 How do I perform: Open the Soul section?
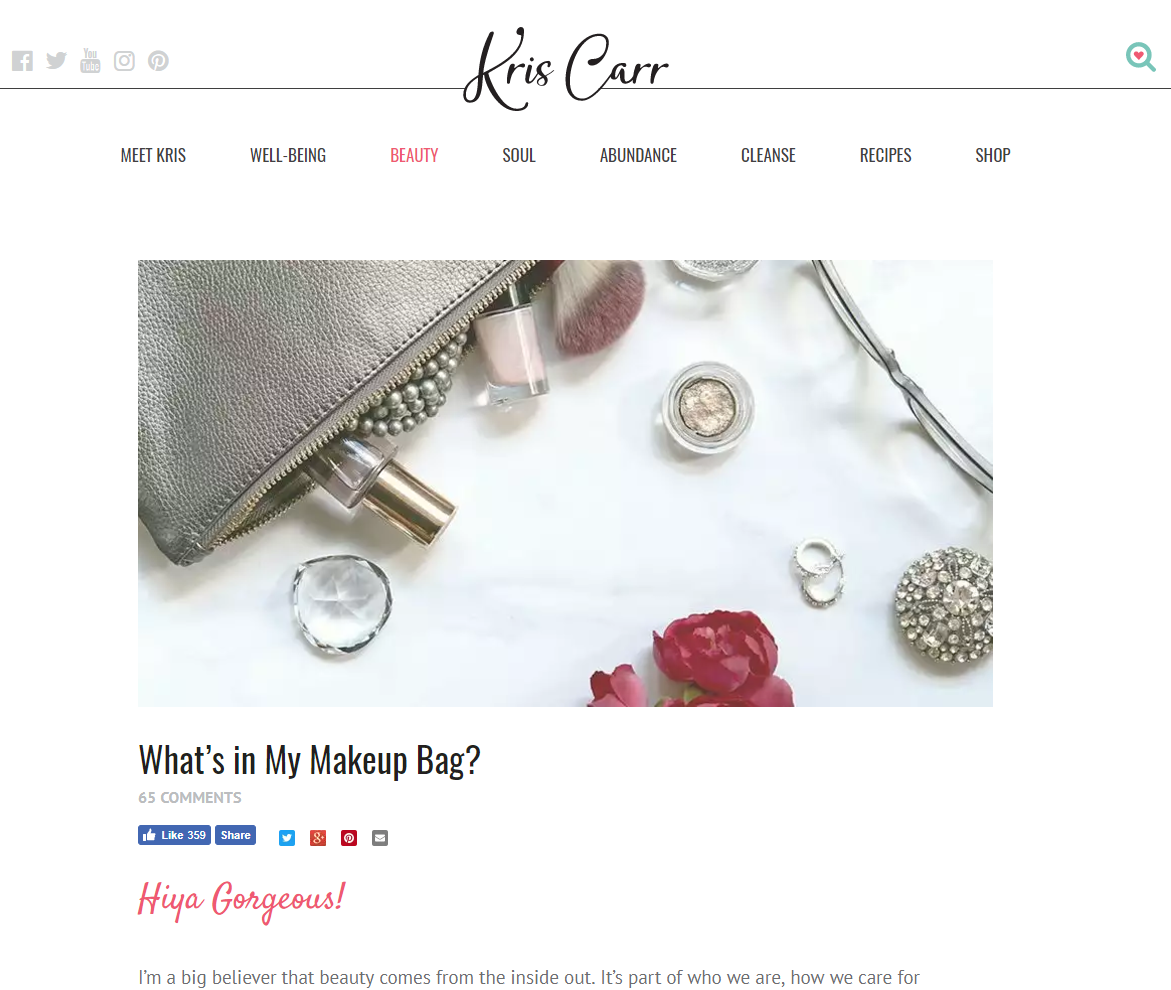519,155
